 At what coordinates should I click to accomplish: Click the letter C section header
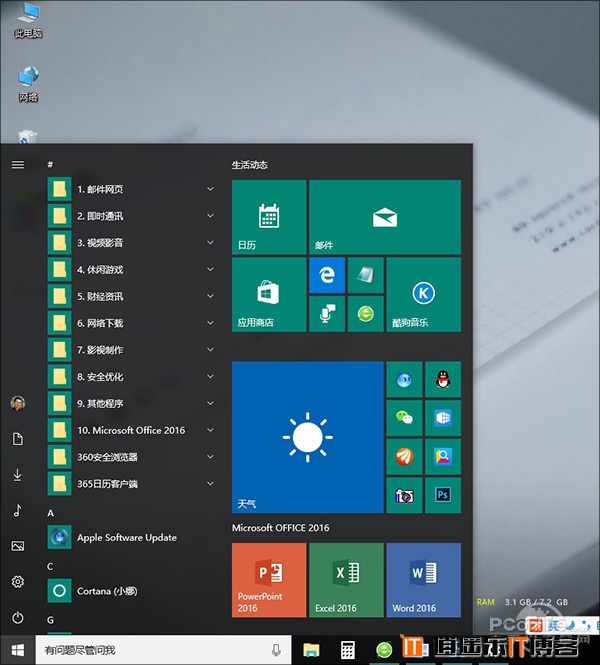[50, 567]
